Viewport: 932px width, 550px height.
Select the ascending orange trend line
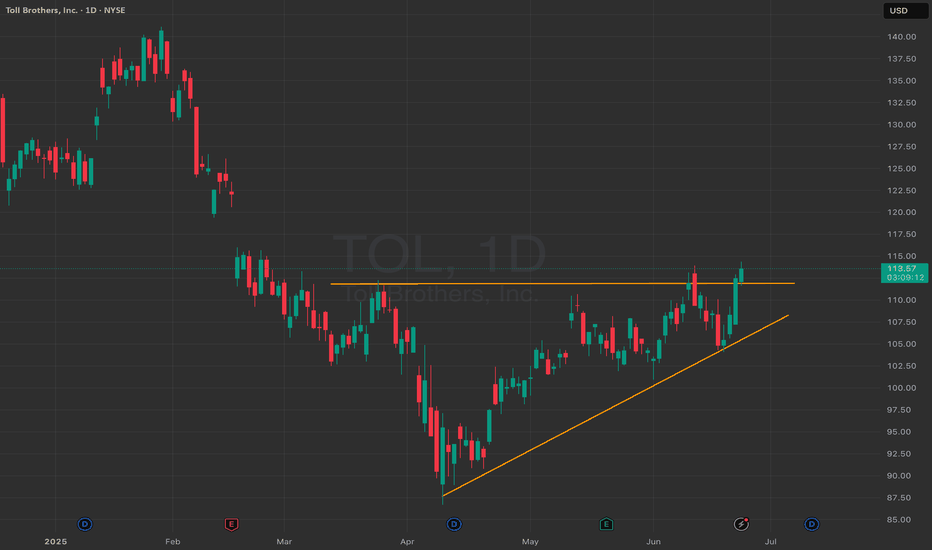(x=615, y=406)
